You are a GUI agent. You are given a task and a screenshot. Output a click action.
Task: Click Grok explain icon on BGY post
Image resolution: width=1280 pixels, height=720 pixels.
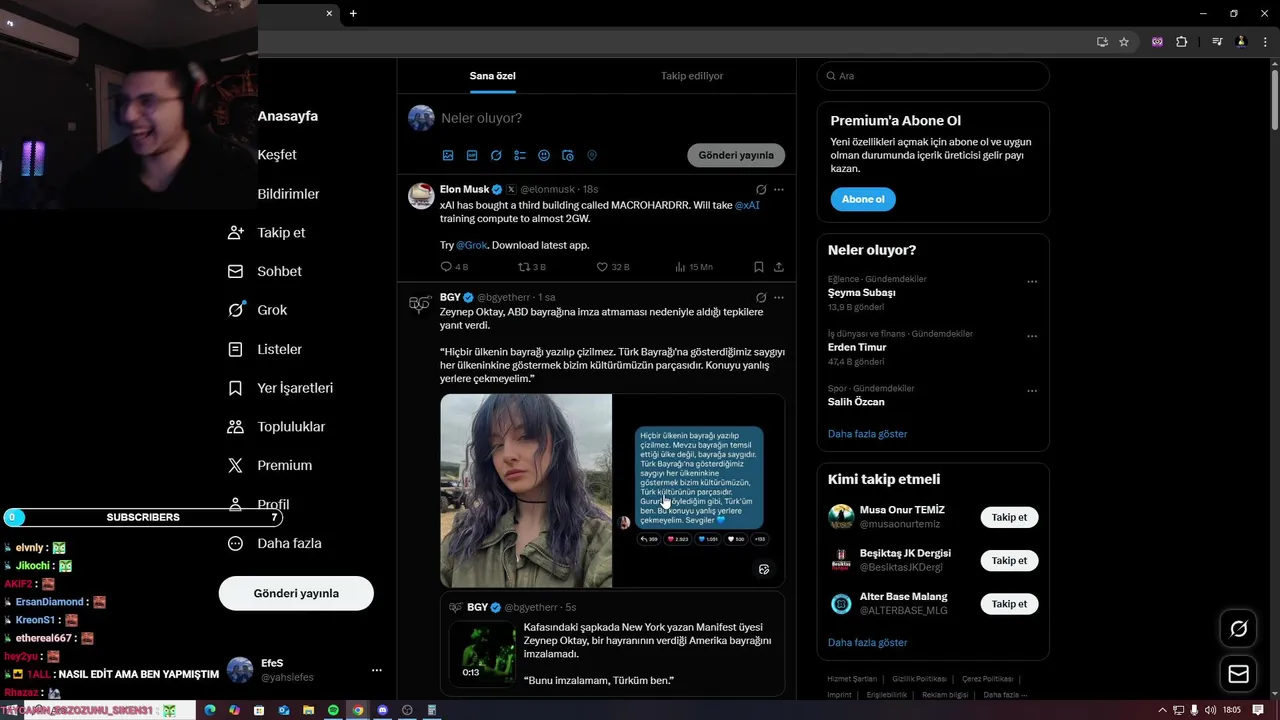coord(761,297)
